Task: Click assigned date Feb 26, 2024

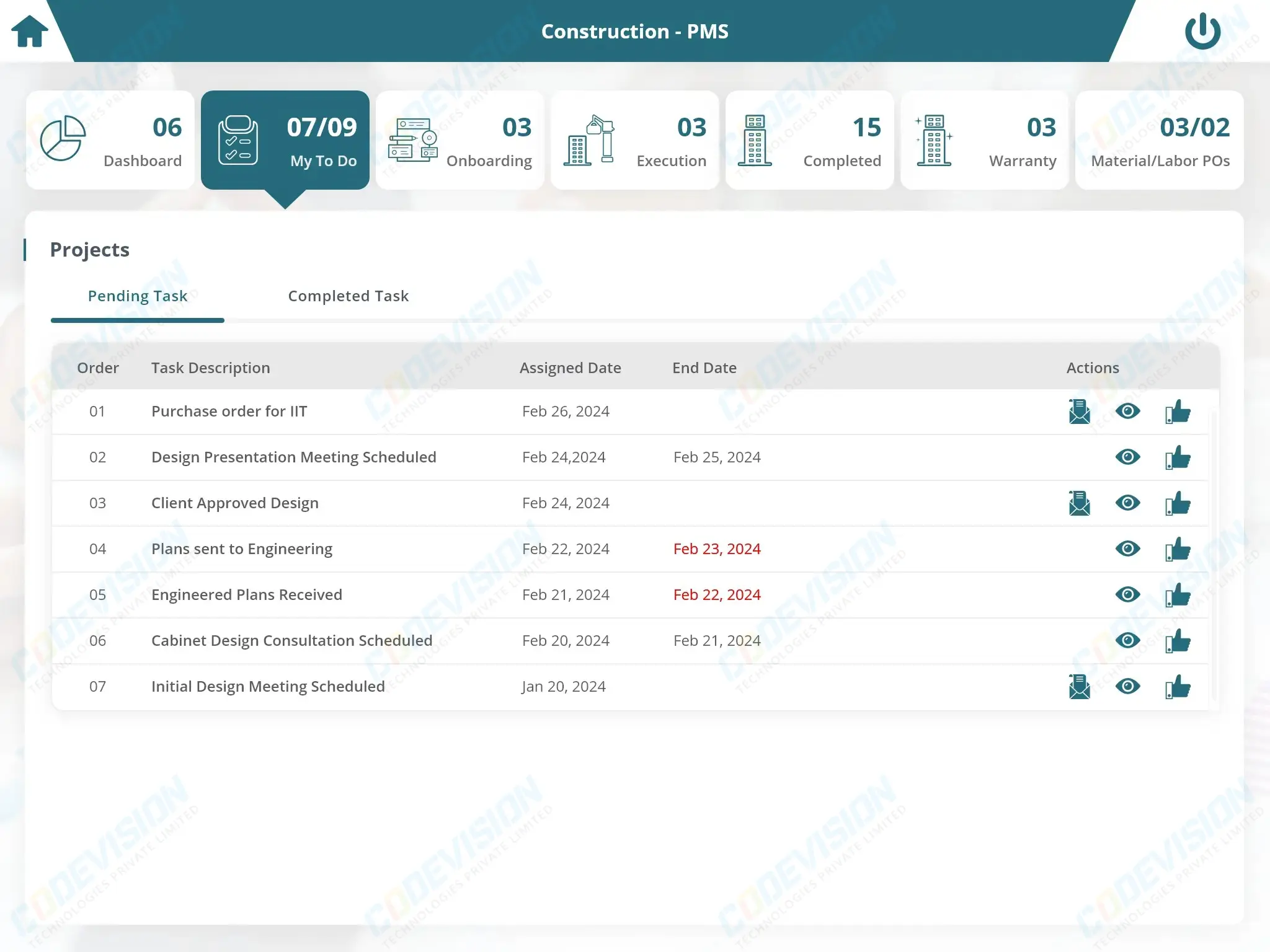Action: pos(566,412)
